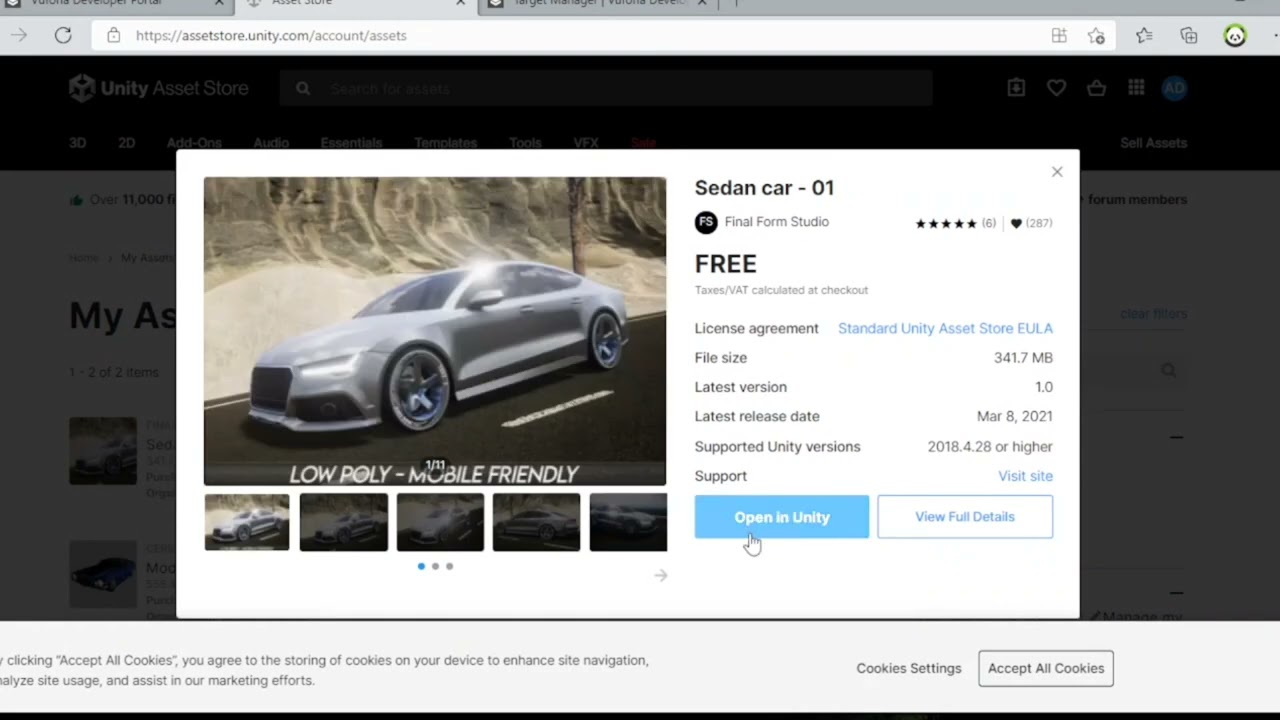Click the split screen apps icon in address bar
The image size is (1280, 720).
click(x=1059, y=36)
